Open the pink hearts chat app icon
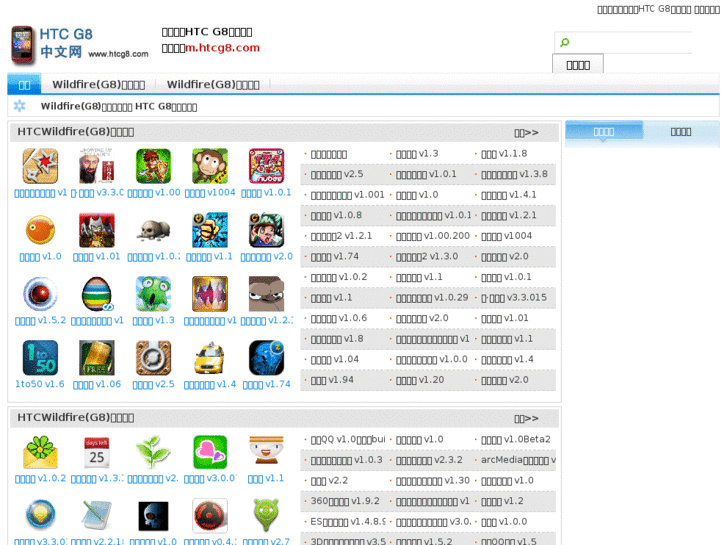The height and width of the screenshot is (545, 727). pyautogui.click(x=210, y=452)
